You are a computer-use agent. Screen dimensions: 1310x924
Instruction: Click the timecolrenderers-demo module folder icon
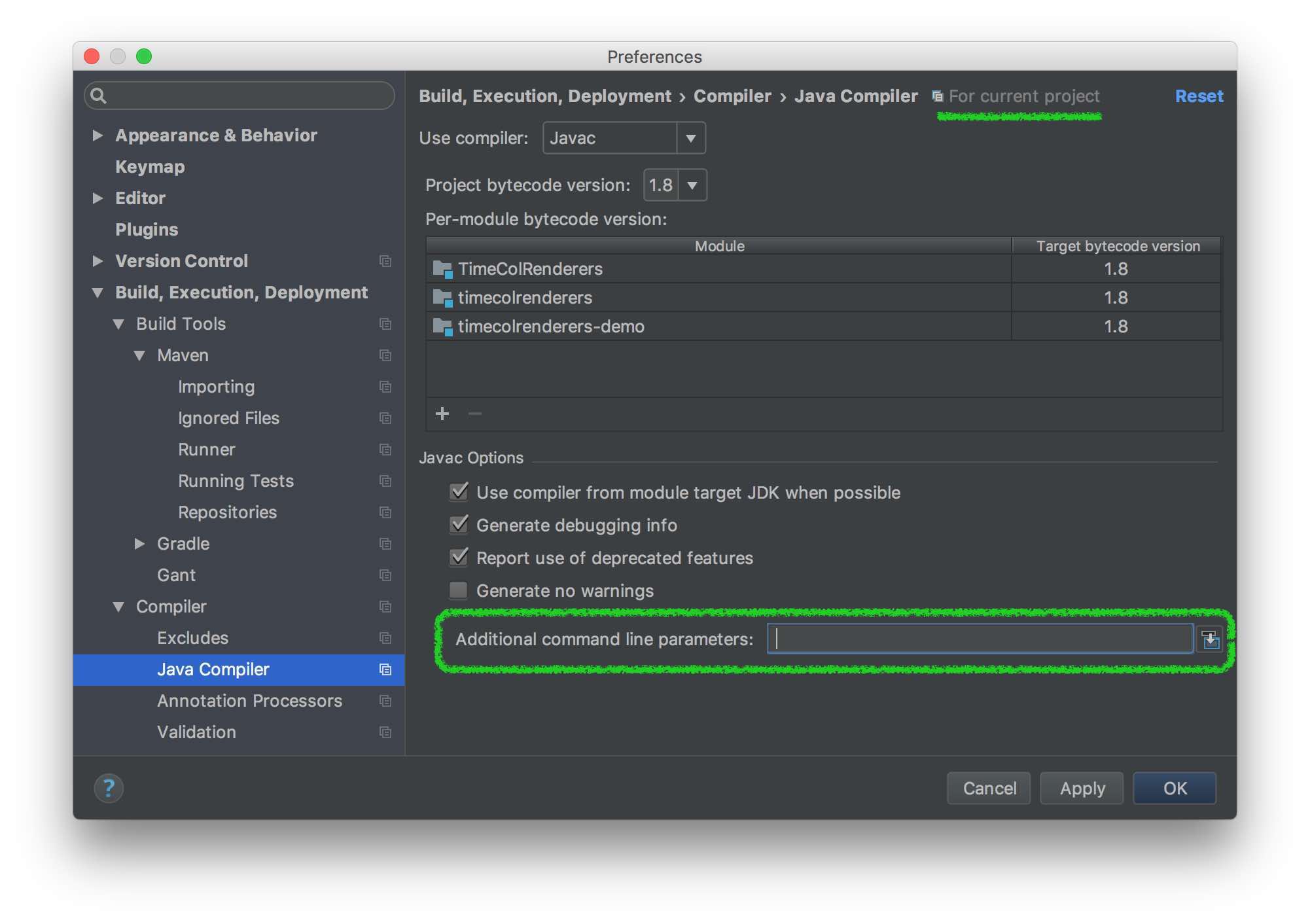point(442,327)
